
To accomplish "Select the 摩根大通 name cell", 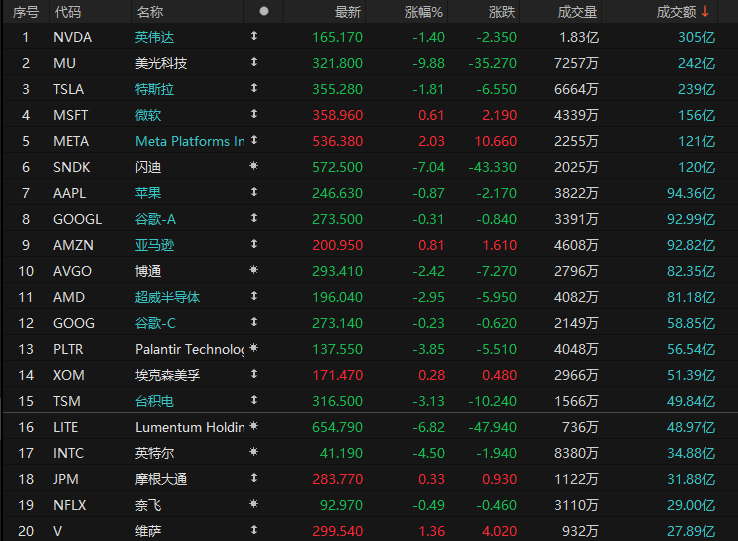I will 161,479.
